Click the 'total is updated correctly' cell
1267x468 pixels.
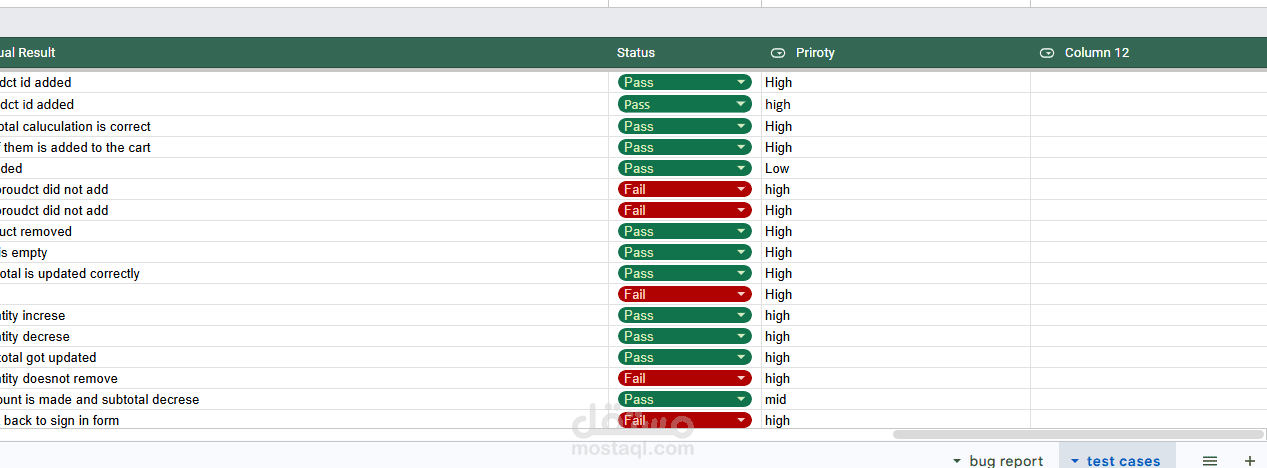pyautogui.click(x=70, y=273)
